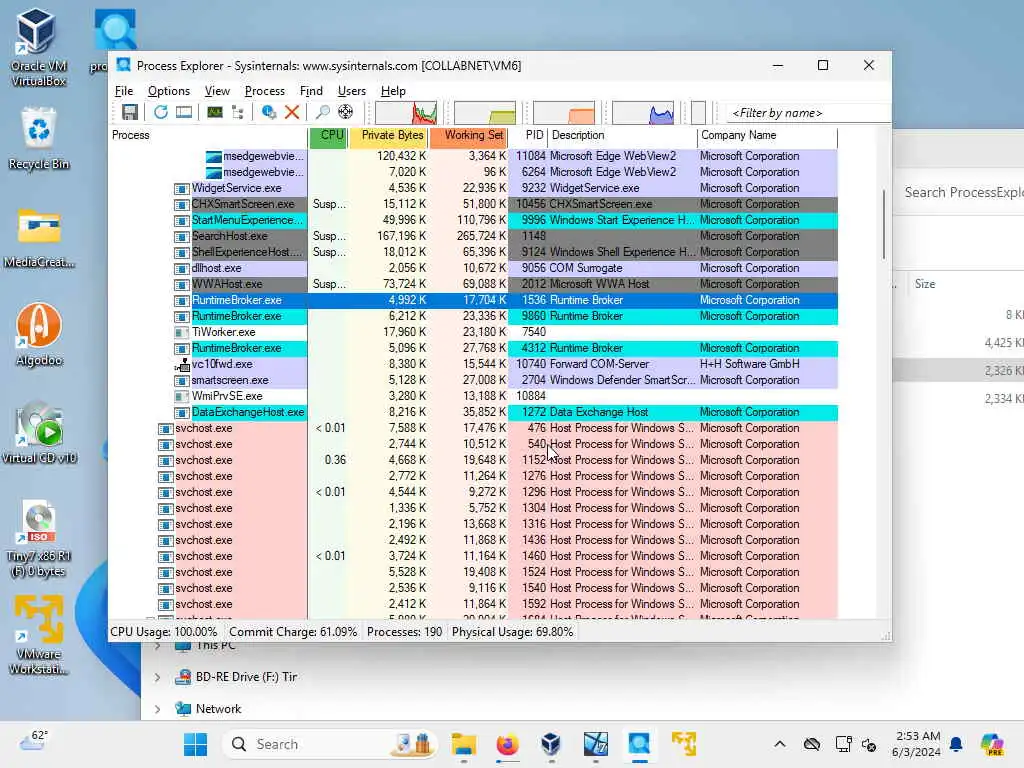Select the WidgetService.exe process row
The height and width of the screenshot is (768, 1024).
[473, 188]
